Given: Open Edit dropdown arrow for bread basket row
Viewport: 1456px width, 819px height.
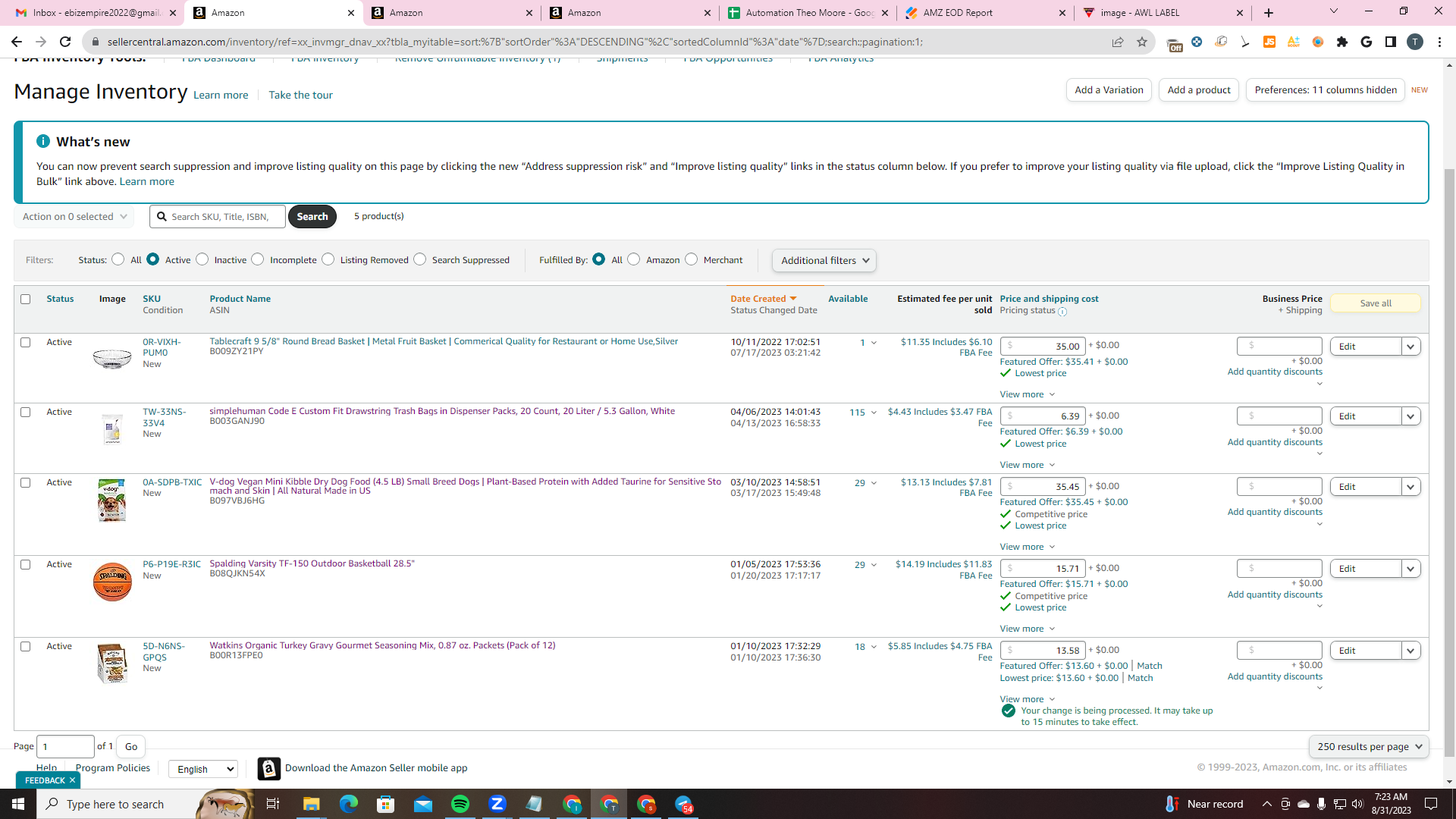Looking at the screenshot, I should tap(1410, 347).
